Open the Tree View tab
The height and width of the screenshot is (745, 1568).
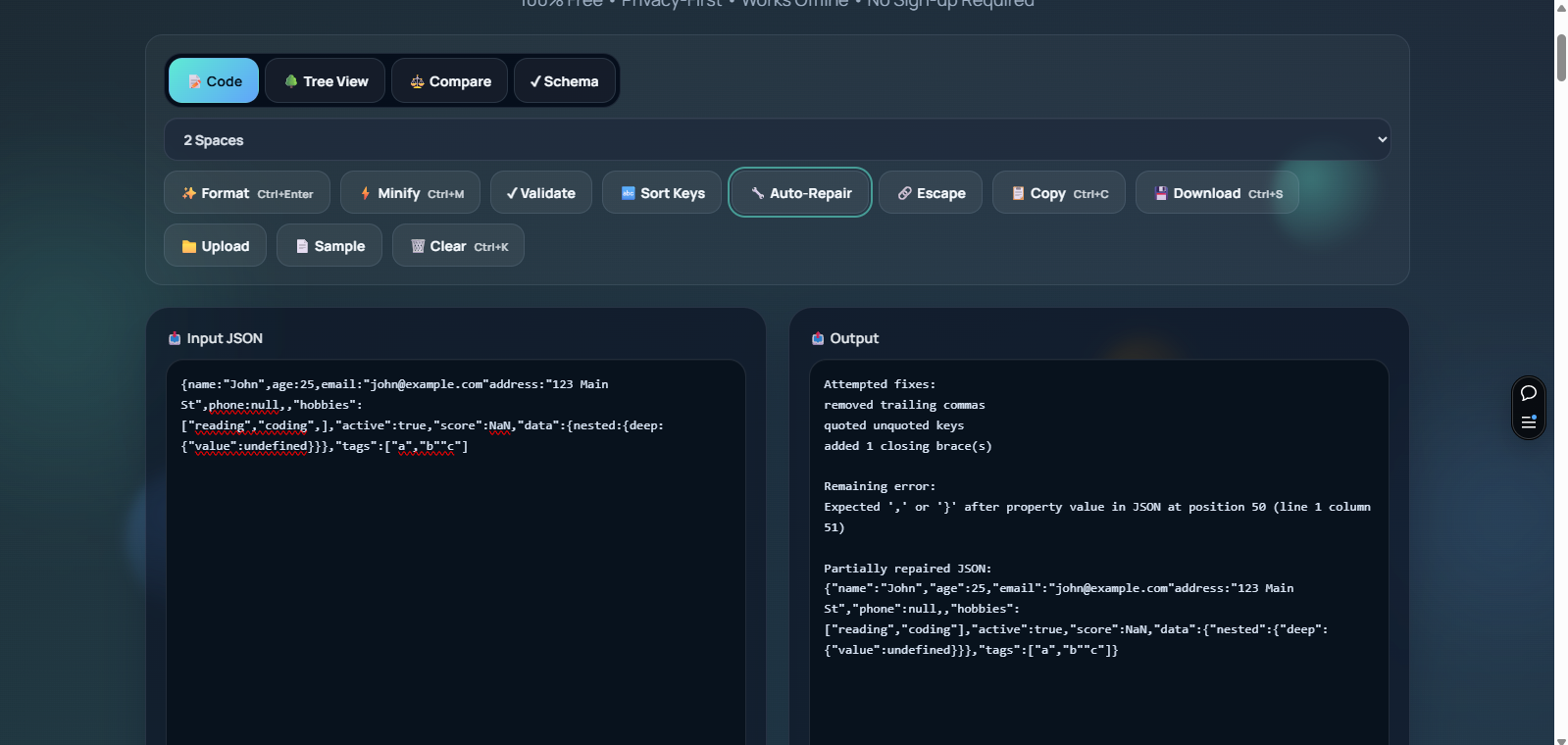point(326,81)
